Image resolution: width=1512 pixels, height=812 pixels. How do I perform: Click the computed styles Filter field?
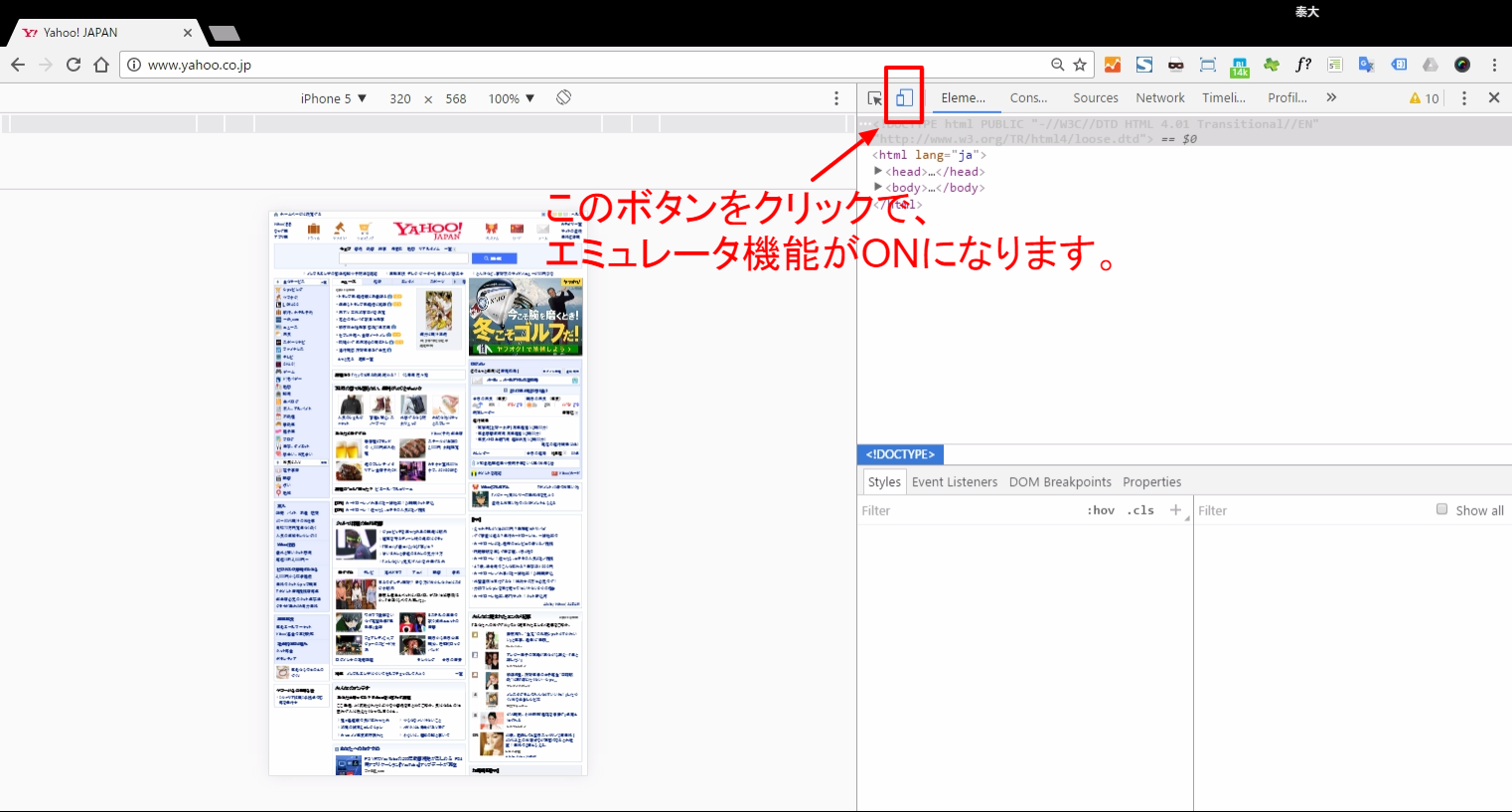click(1311, 511)
